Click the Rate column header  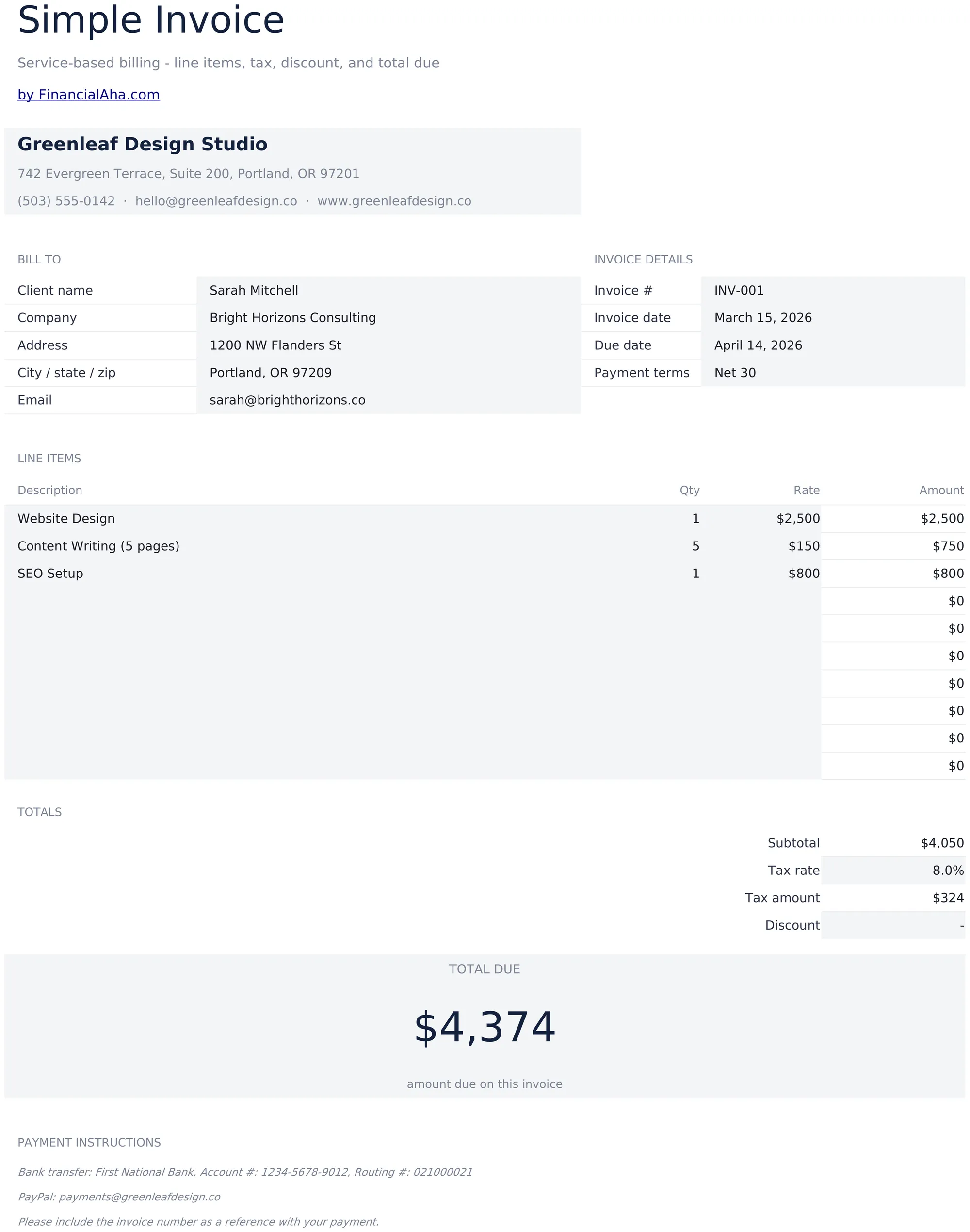(807, 491)
